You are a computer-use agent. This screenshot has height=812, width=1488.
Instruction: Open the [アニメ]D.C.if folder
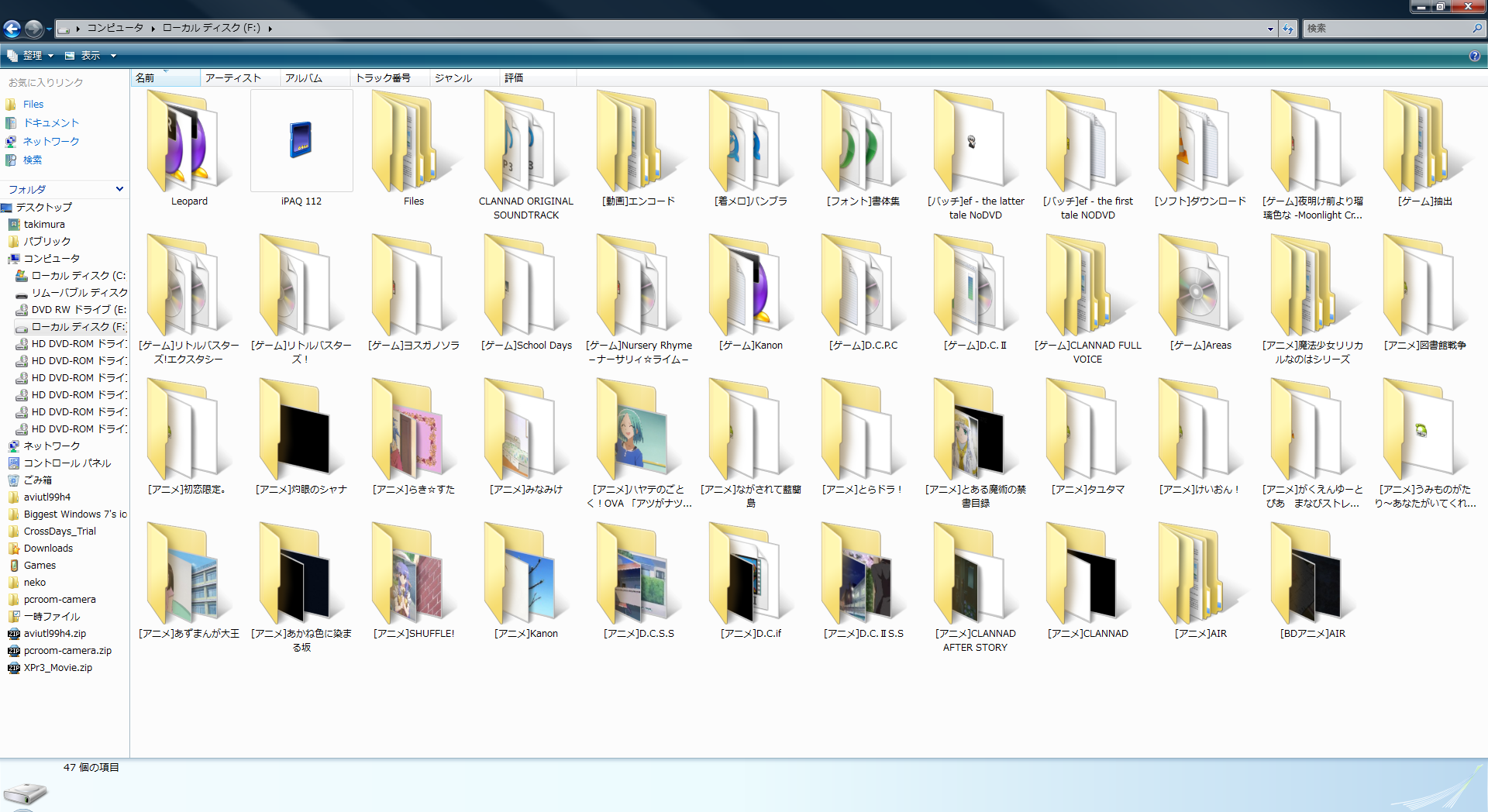751,574
